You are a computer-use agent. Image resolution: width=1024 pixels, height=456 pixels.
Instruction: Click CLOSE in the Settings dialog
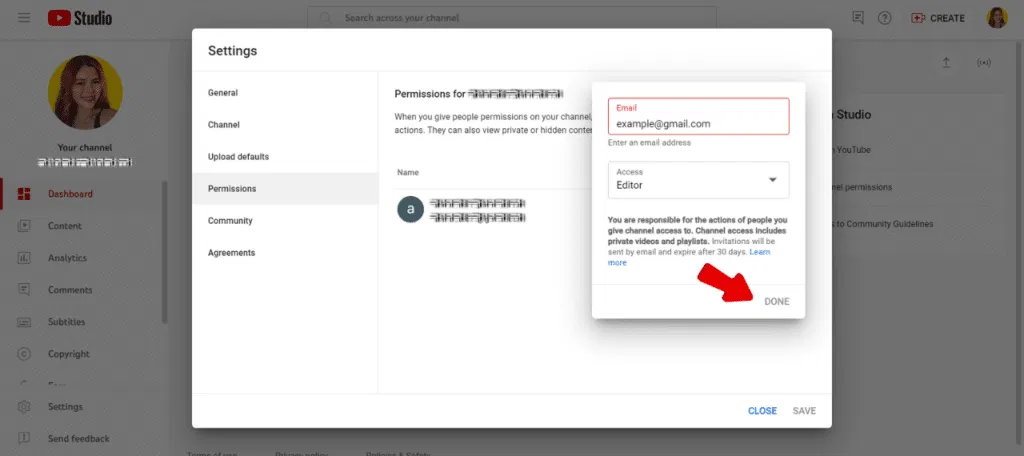pos(762,411)
